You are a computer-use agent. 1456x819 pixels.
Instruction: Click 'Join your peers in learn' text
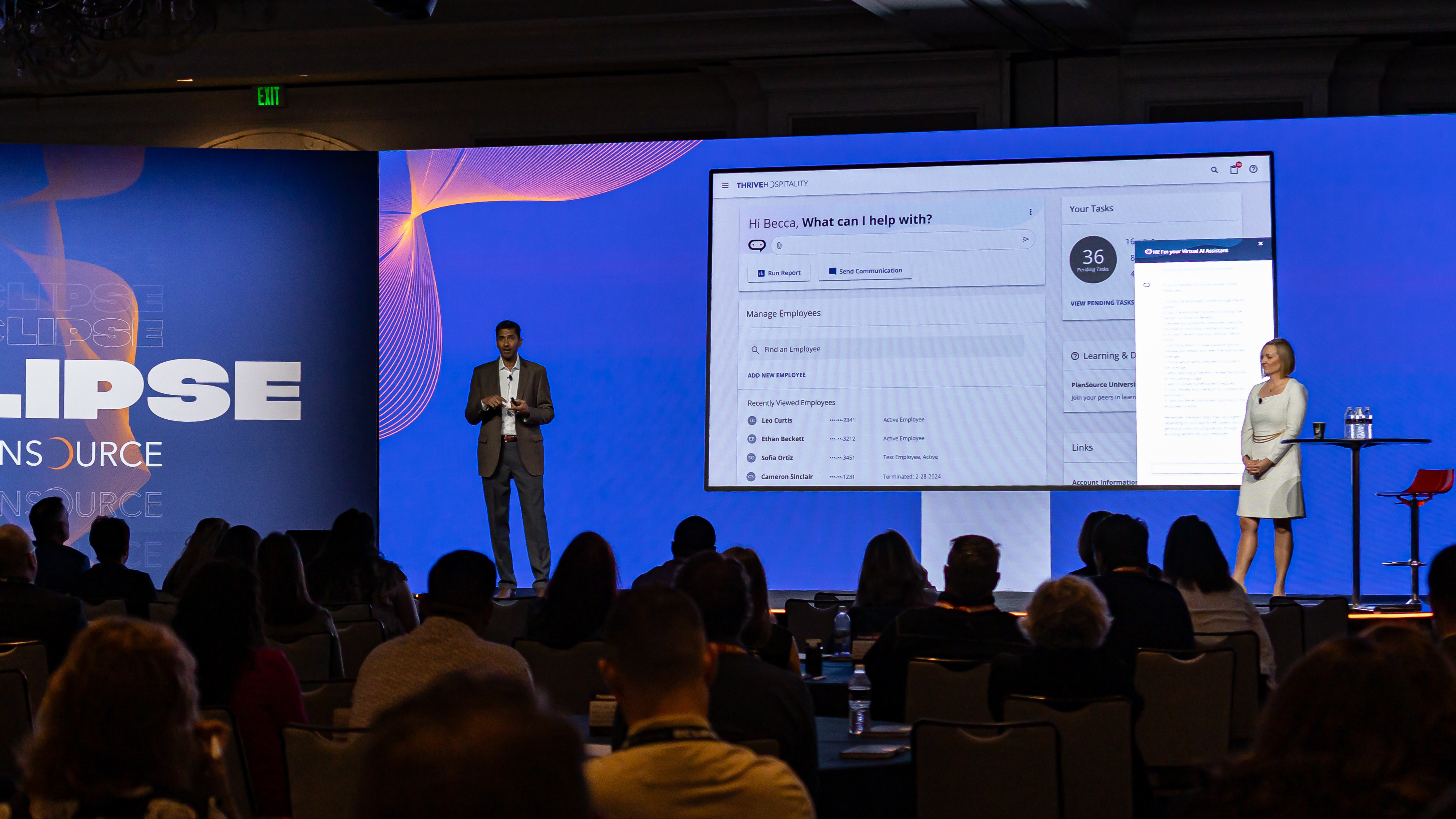(x=1103, y=397)
